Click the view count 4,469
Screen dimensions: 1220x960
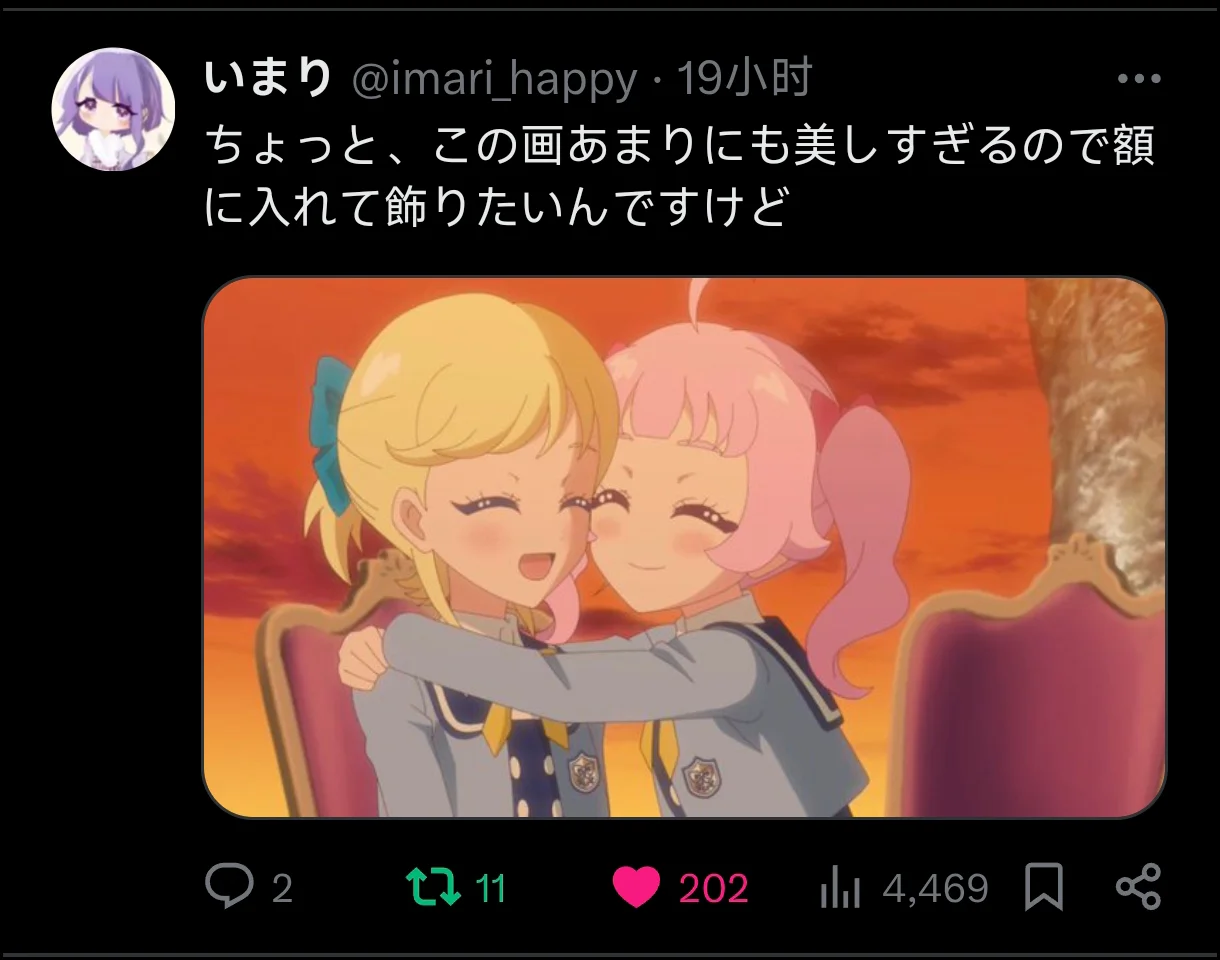(x=936, y=888)
